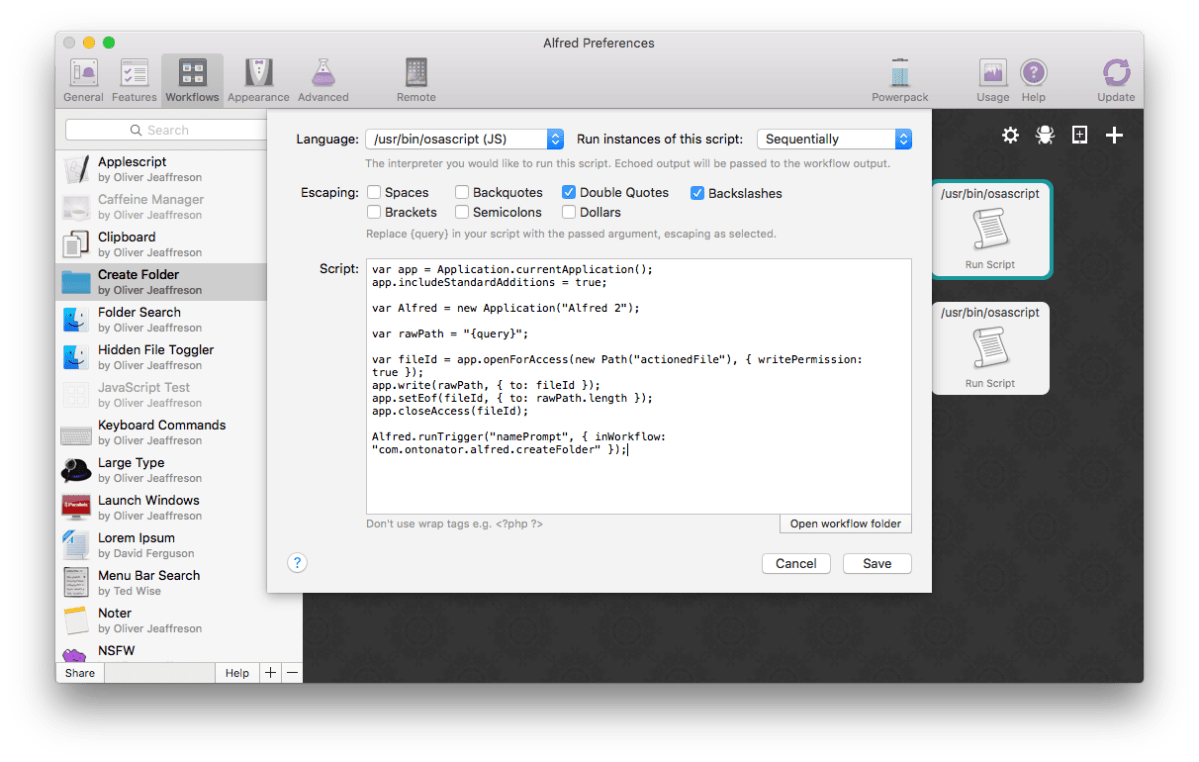Add a new workflow with plus button
The image size is (1199, 762).
[x=270, y=673]
